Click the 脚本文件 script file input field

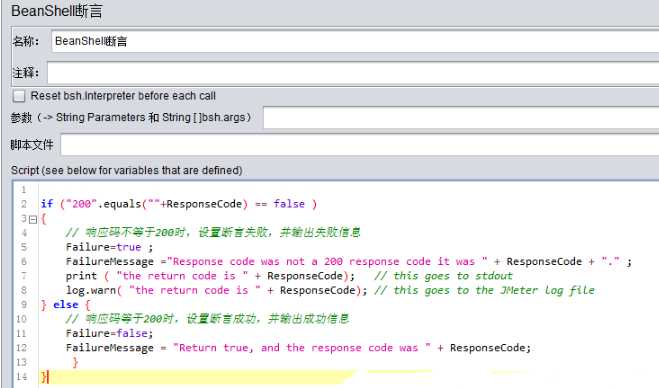pos(360,145)
